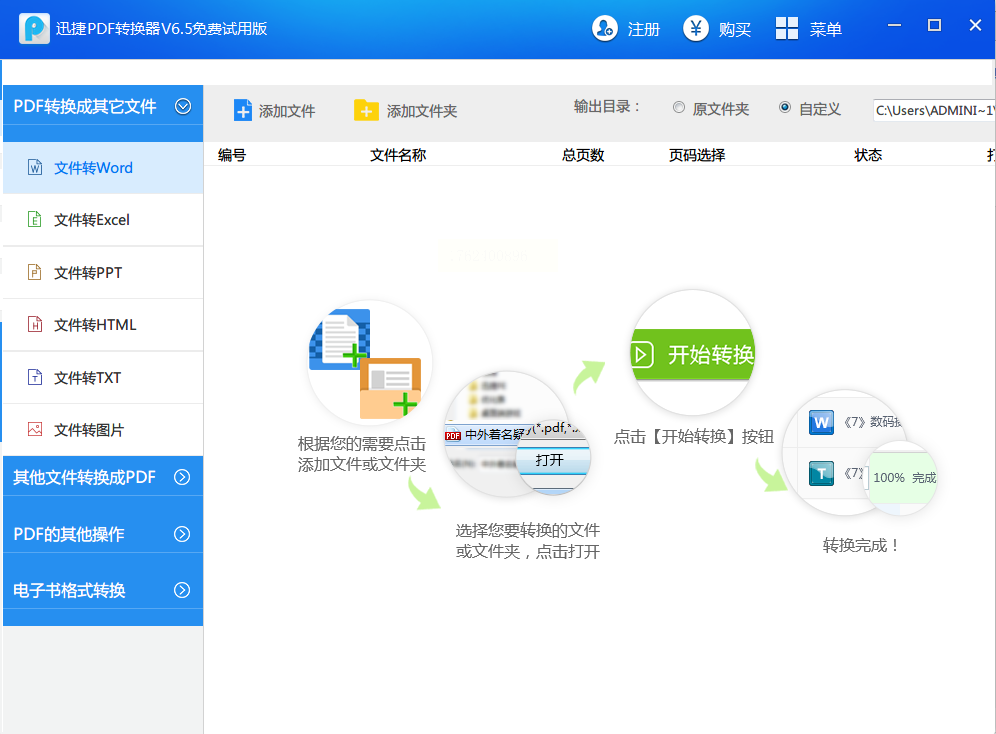The width and height of the screenshot is (996, 734).
Task: Select 文件转Word in sidebar
Action: click(x=93, y=168)
